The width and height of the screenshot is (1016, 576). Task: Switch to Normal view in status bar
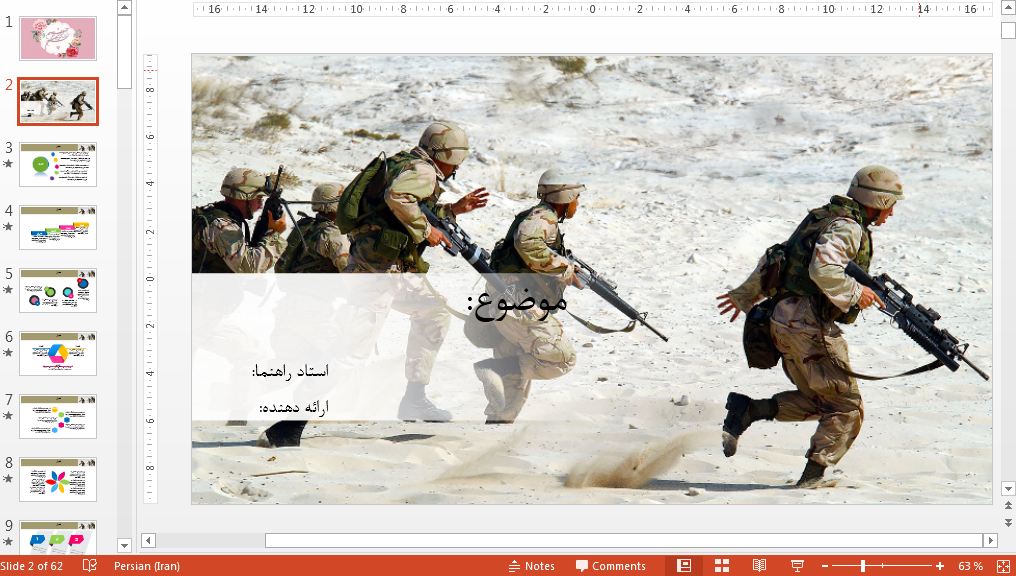pyautogui.click(x=684, y=566)
